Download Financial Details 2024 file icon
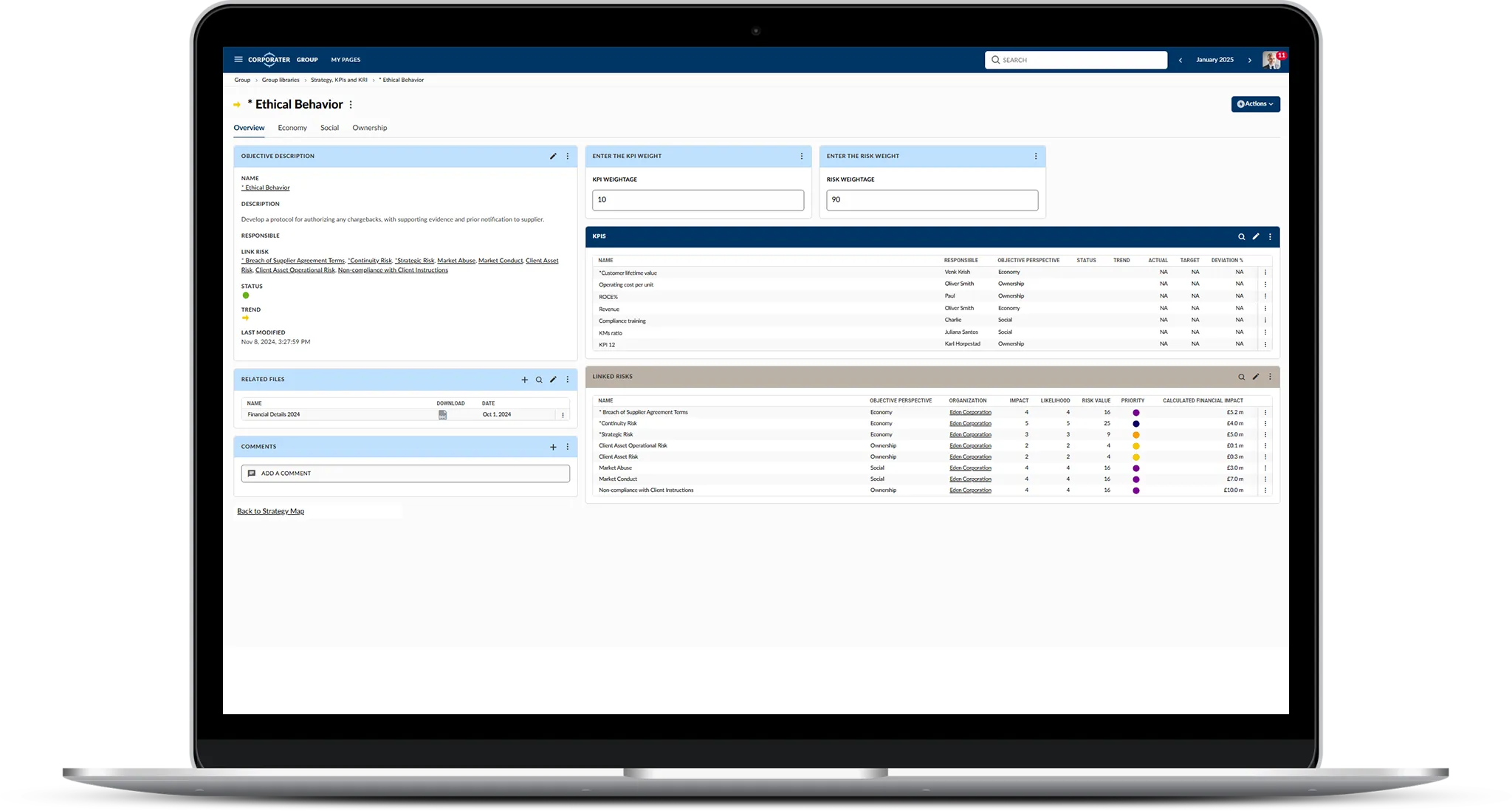 point(442,415)
